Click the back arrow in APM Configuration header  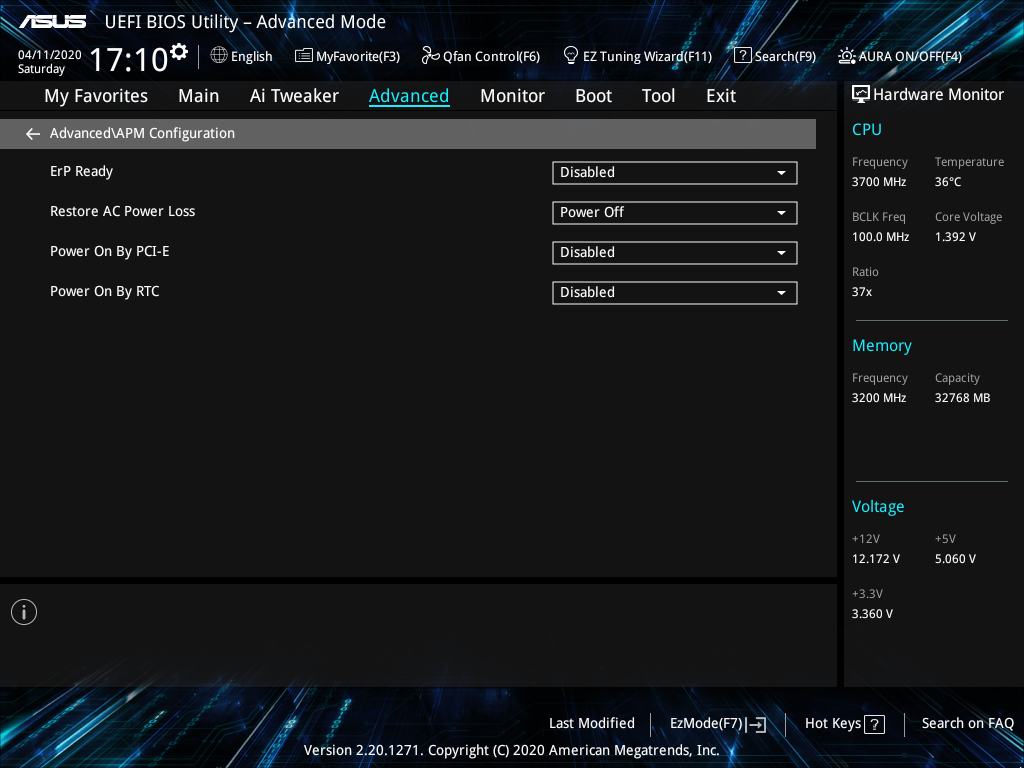[33, 134]
